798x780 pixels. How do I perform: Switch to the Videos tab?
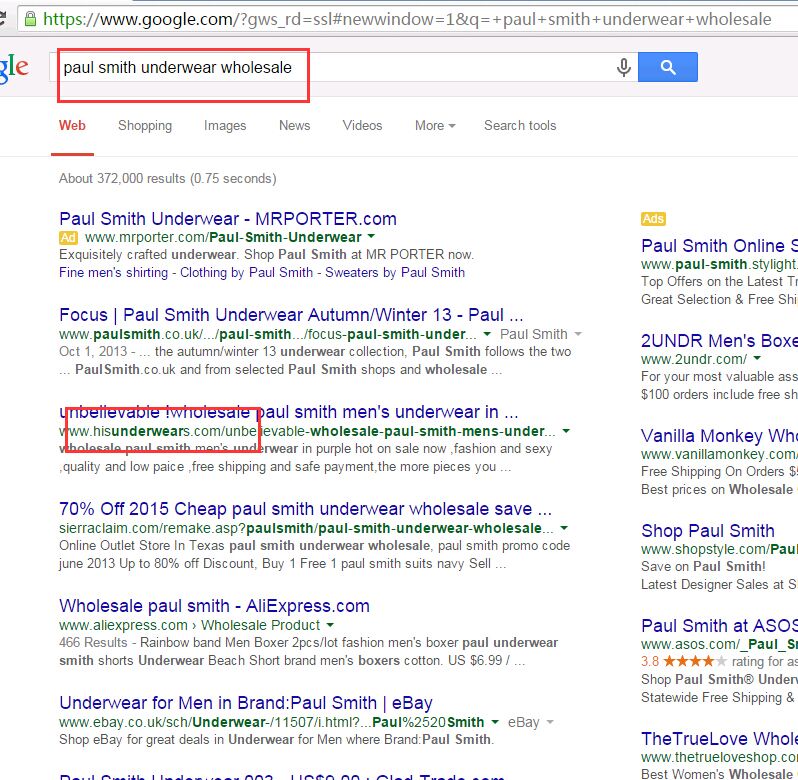pos(362,126)
